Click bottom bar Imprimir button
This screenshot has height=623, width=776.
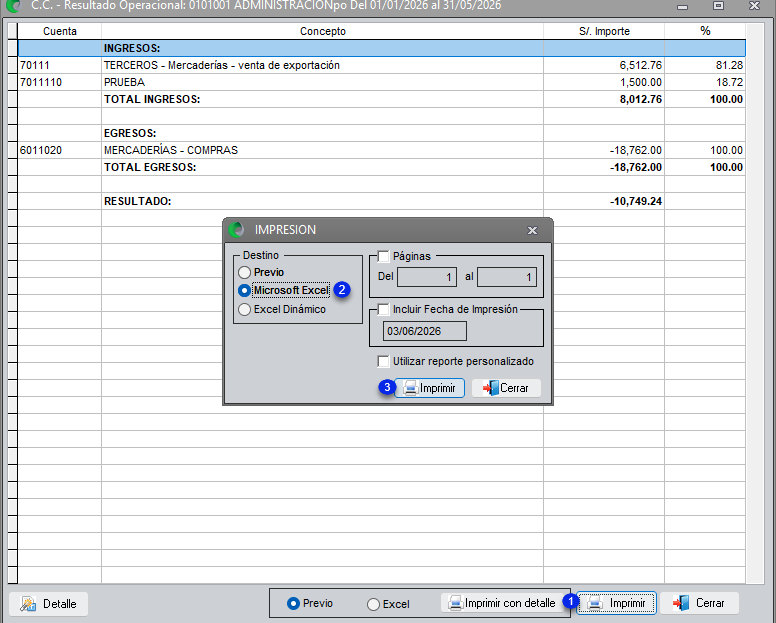pos(617,603)
